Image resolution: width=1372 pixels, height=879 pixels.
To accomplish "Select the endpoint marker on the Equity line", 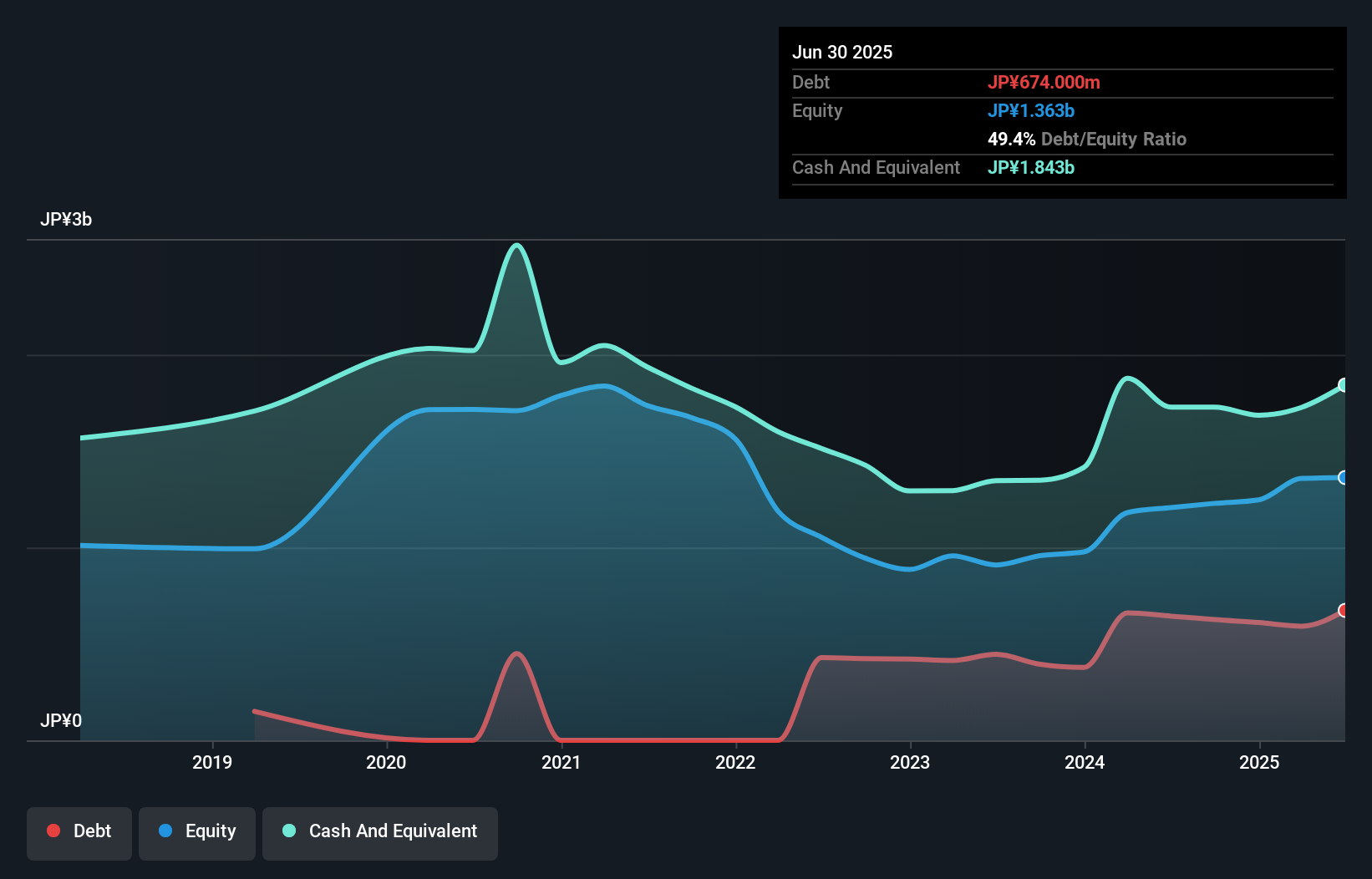I will (x=1343, y=477).
